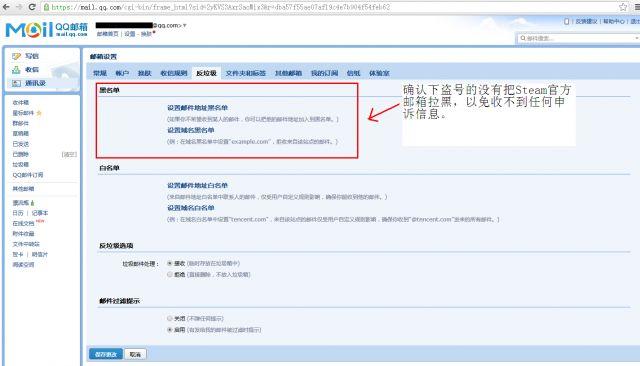Open QQ邮件订阅 in sidebar

28,175
